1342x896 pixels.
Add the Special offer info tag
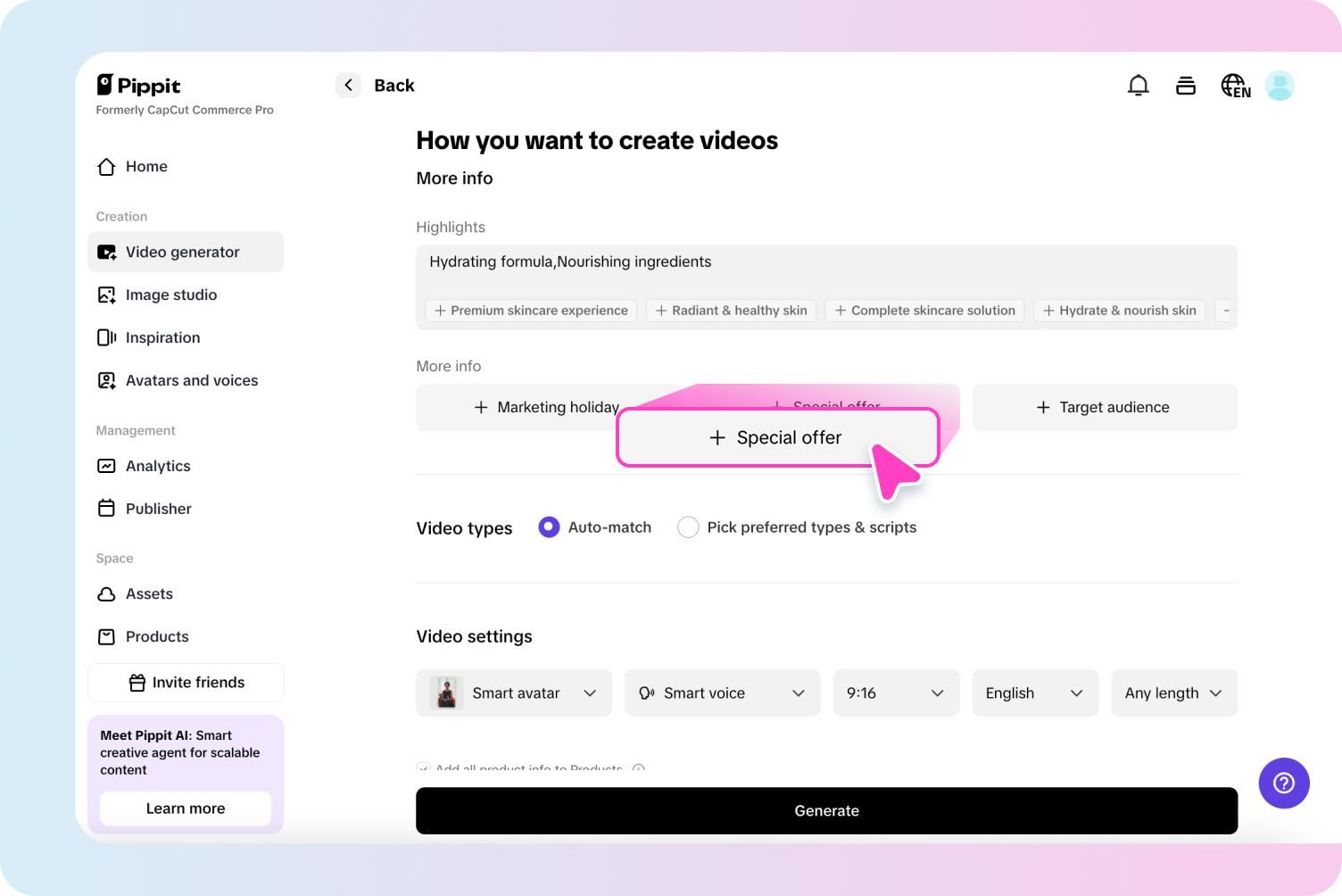click(x=777, y=437)
